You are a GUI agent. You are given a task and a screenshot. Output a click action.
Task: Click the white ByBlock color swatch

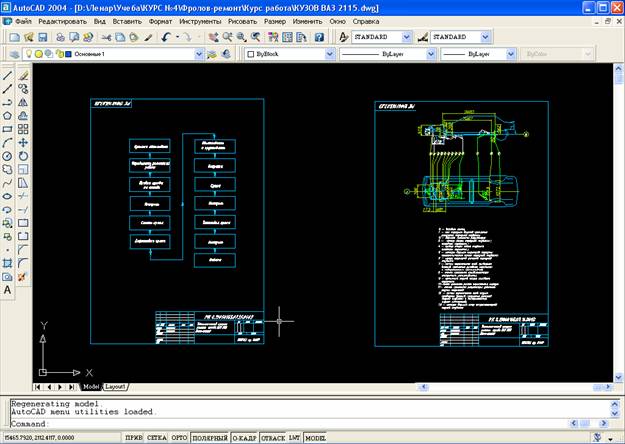(250, 54)
